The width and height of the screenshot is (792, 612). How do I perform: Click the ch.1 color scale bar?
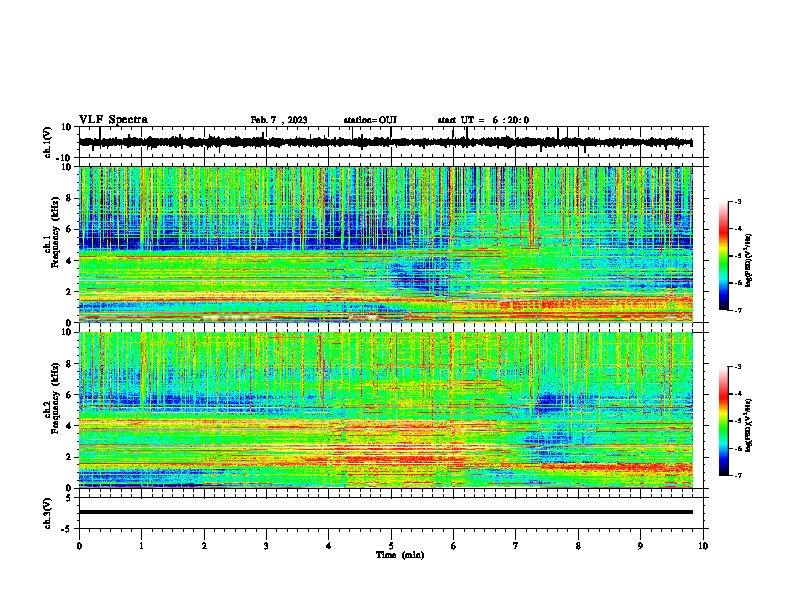click(724, 256)
